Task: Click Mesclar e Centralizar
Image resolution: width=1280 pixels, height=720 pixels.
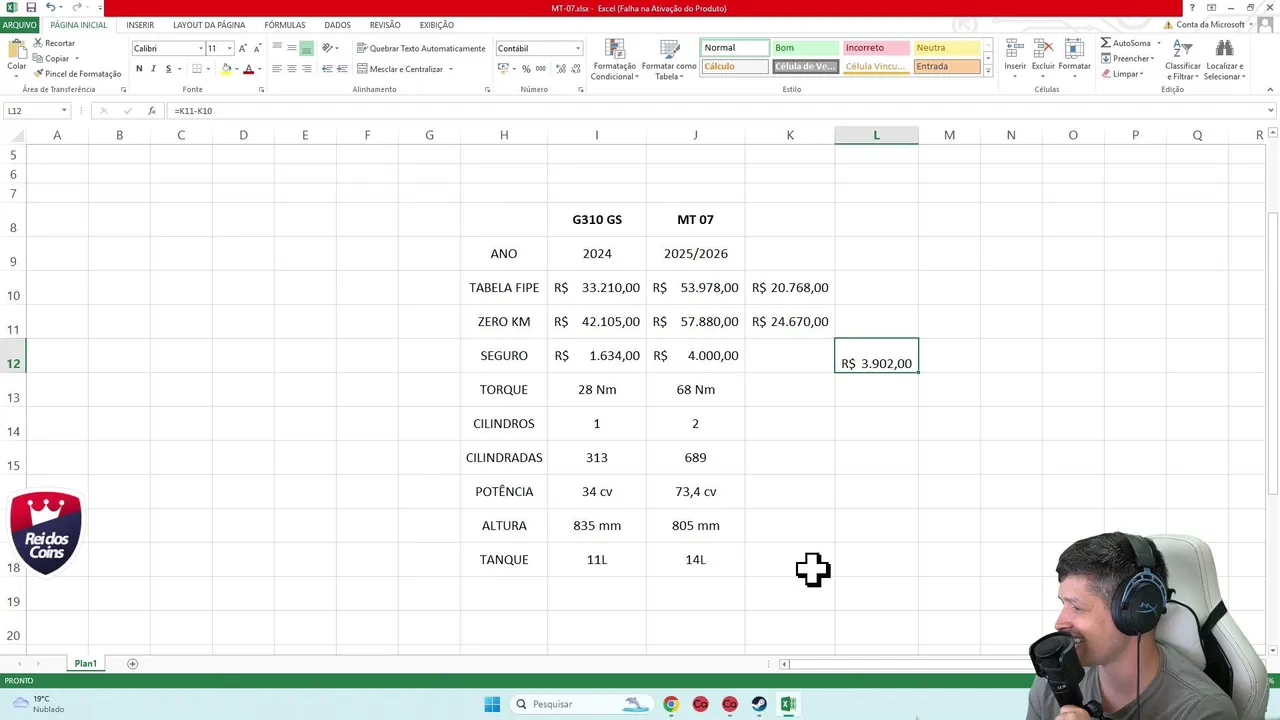Action: (x=399, y=69)
